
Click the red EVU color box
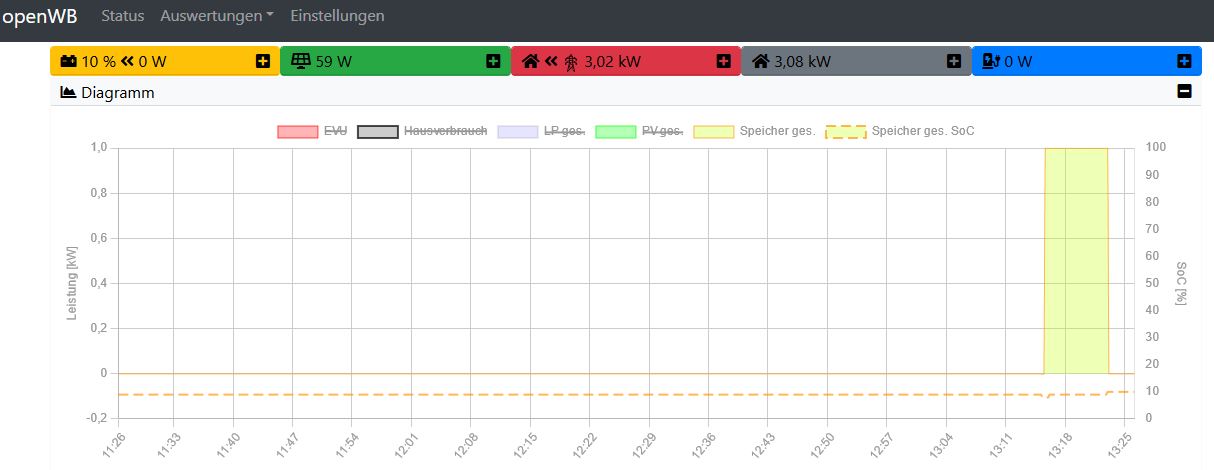coord(298,132)
